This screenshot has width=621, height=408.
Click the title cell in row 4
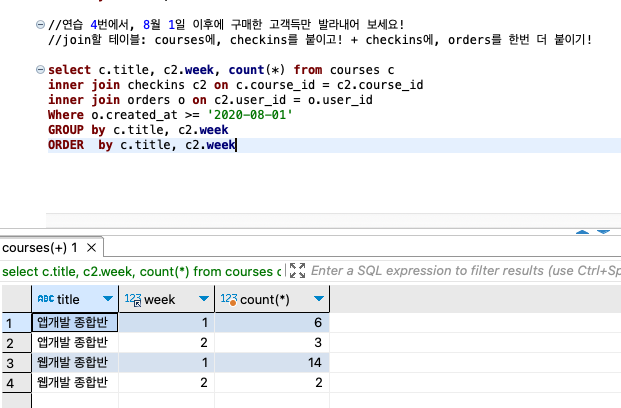click(75, 383)
